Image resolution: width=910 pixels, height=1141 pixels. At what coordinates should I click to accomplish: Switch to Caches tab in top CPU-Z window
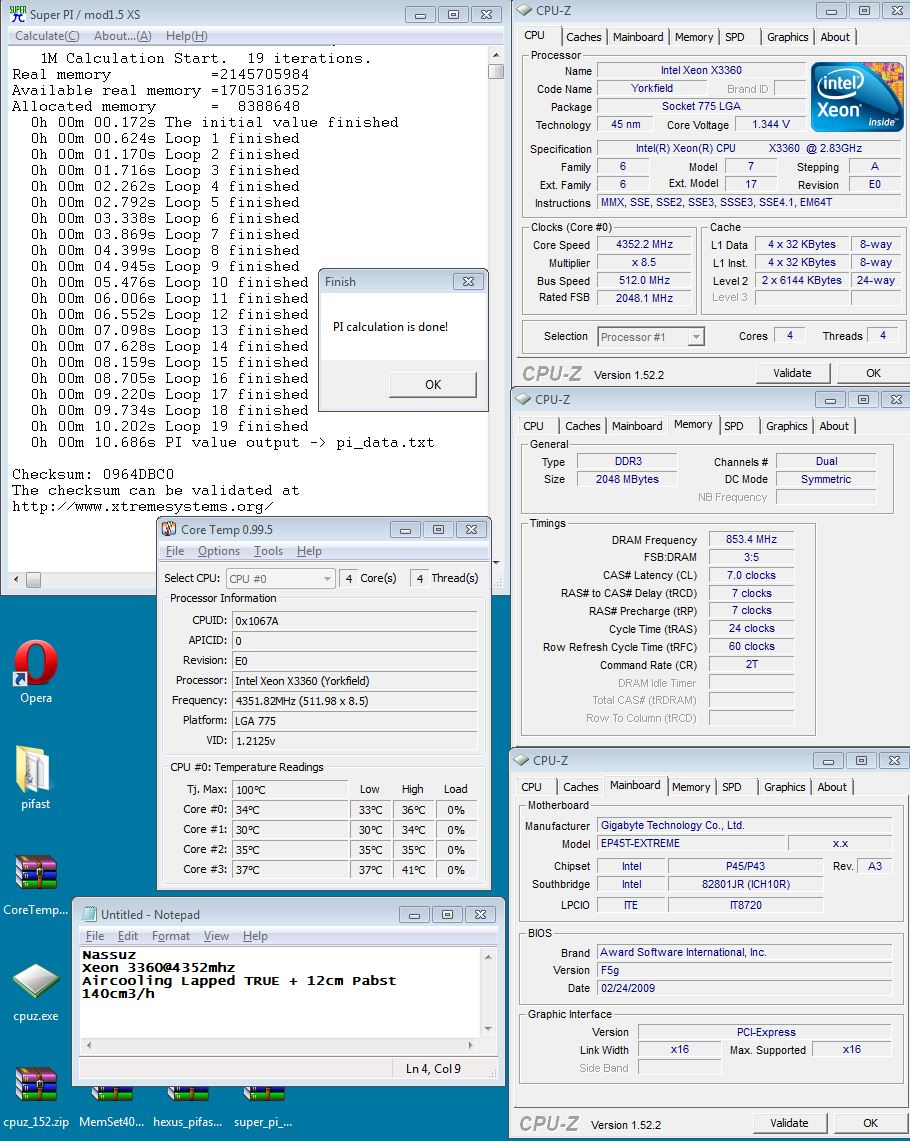pos(583,37)
